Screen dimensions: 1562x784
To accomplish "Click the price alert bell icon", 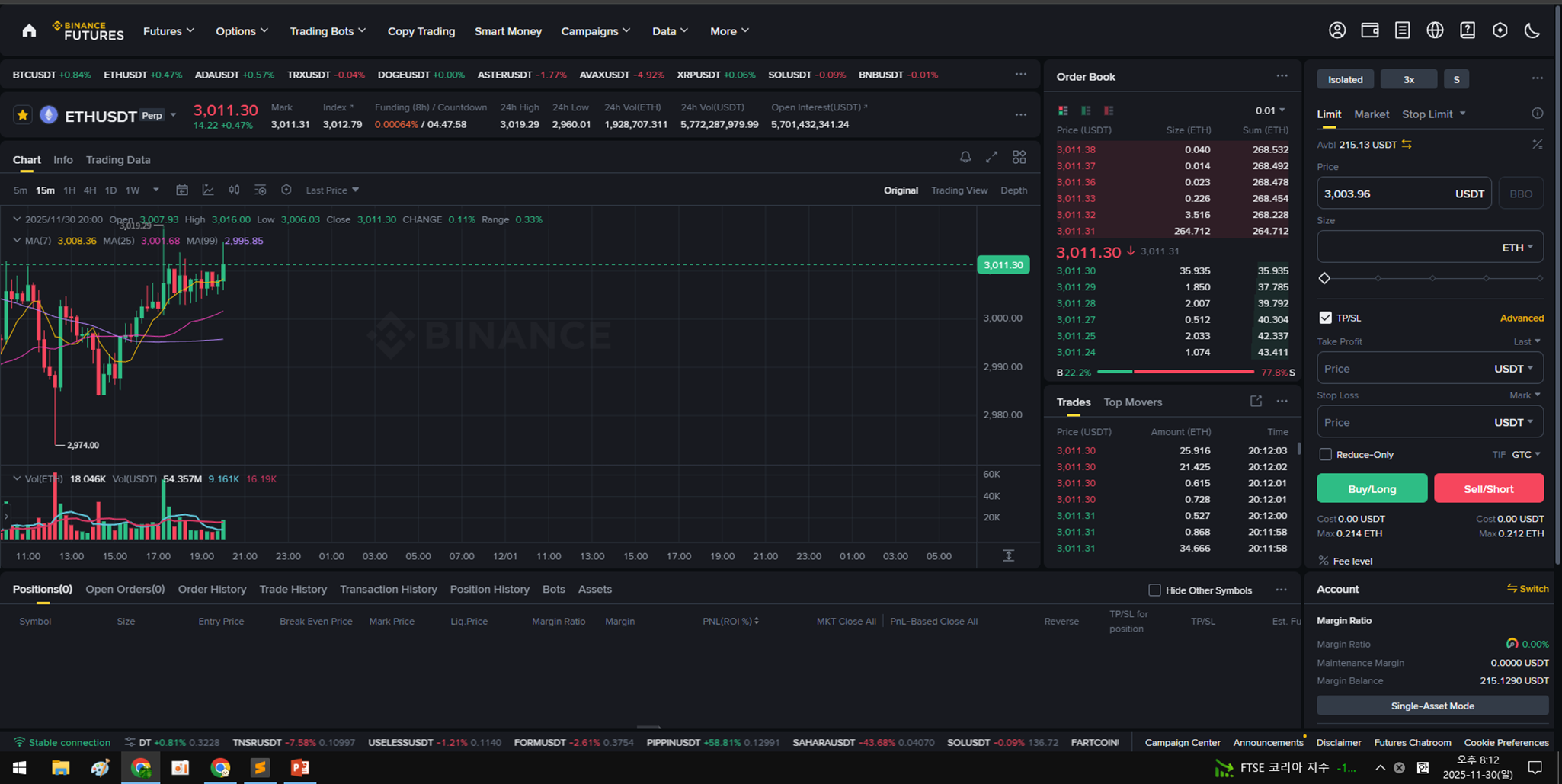I will 965,157.
